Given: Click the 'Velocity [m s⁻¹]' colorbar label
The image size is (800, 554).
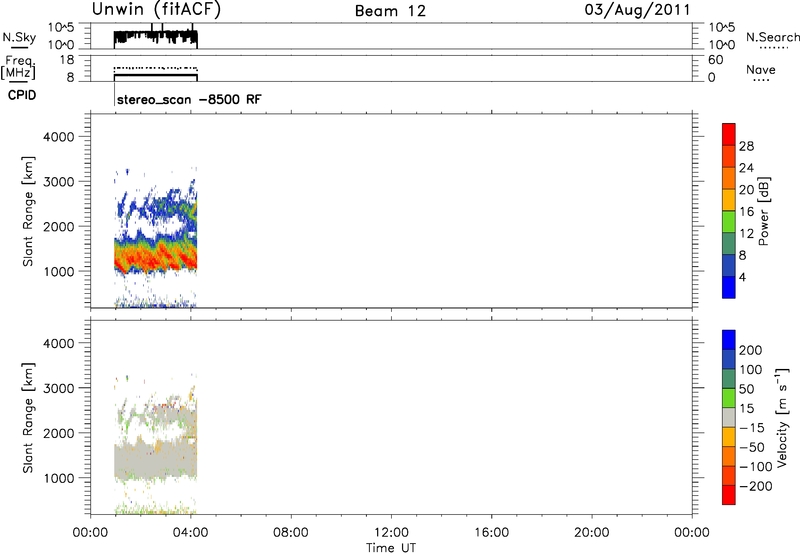Looking at the screenshot, I should (783, 417).
